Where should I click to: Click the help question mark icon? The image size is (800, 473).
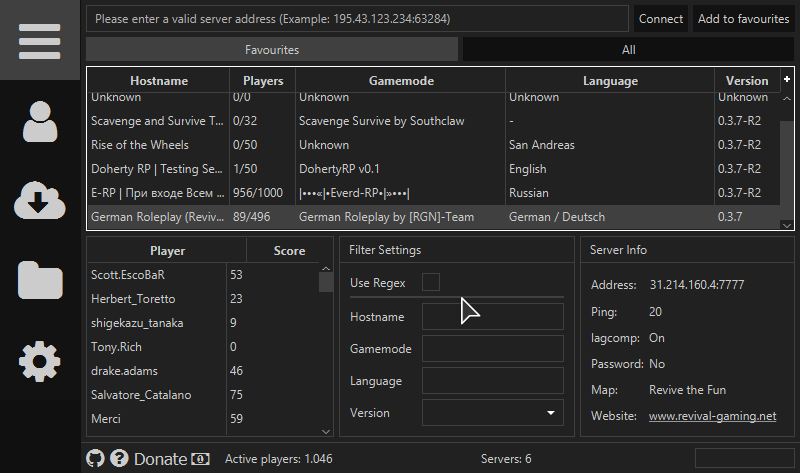coord(119,458)
